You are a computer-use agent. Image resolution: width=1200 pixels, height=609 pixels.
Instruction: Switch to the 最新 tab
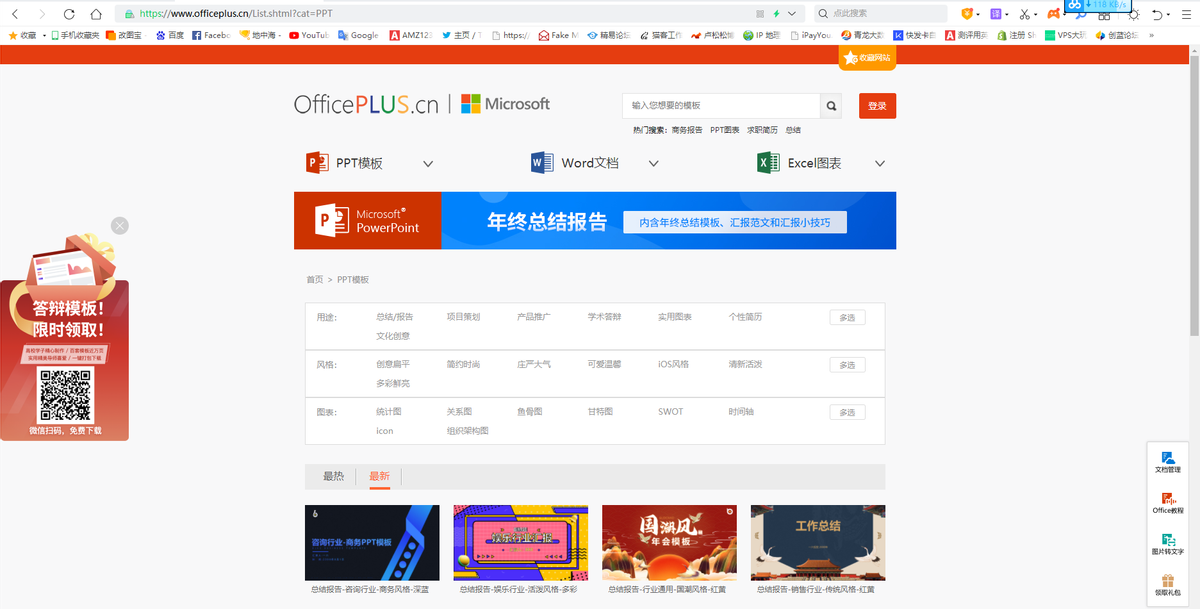379,476
